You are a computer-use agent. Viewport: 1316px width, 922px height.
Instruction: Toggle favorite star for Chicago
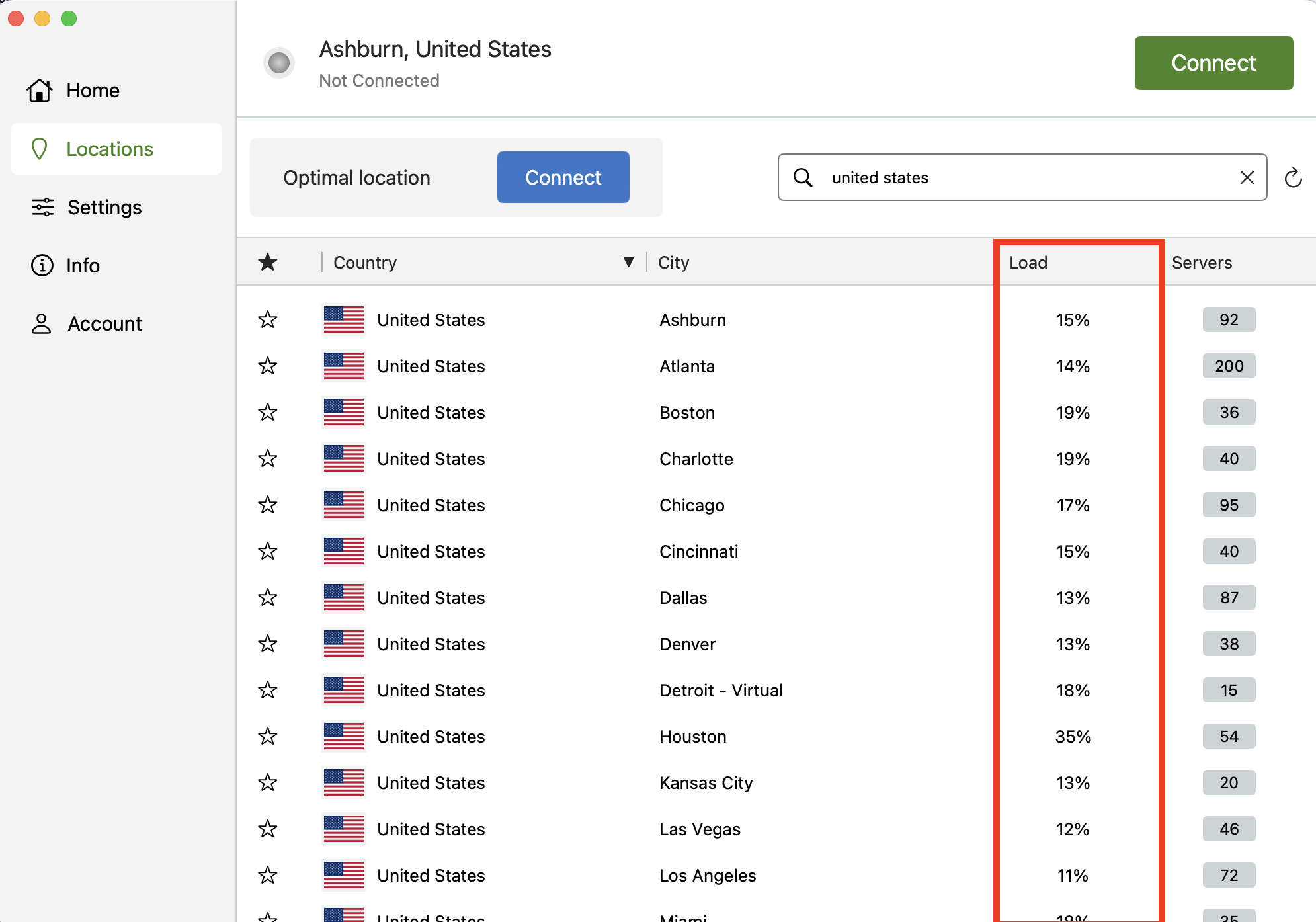(x=268, y=505)
